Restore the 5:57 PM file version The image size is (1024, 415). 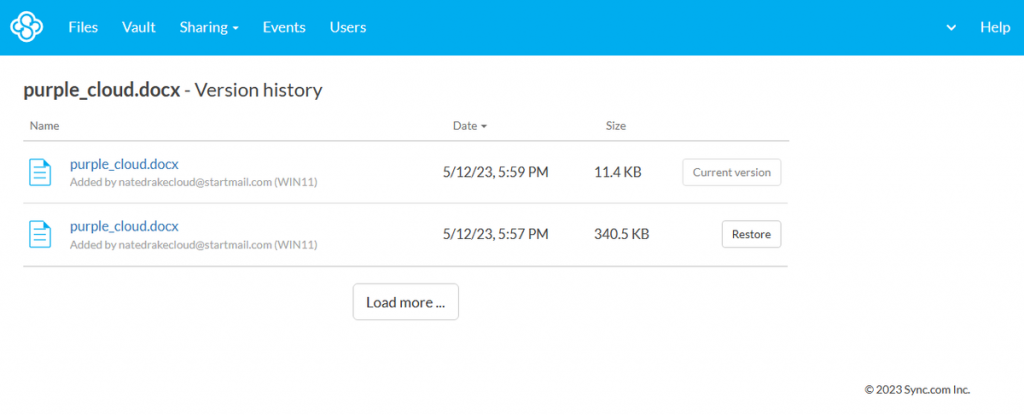pos(751,234)
